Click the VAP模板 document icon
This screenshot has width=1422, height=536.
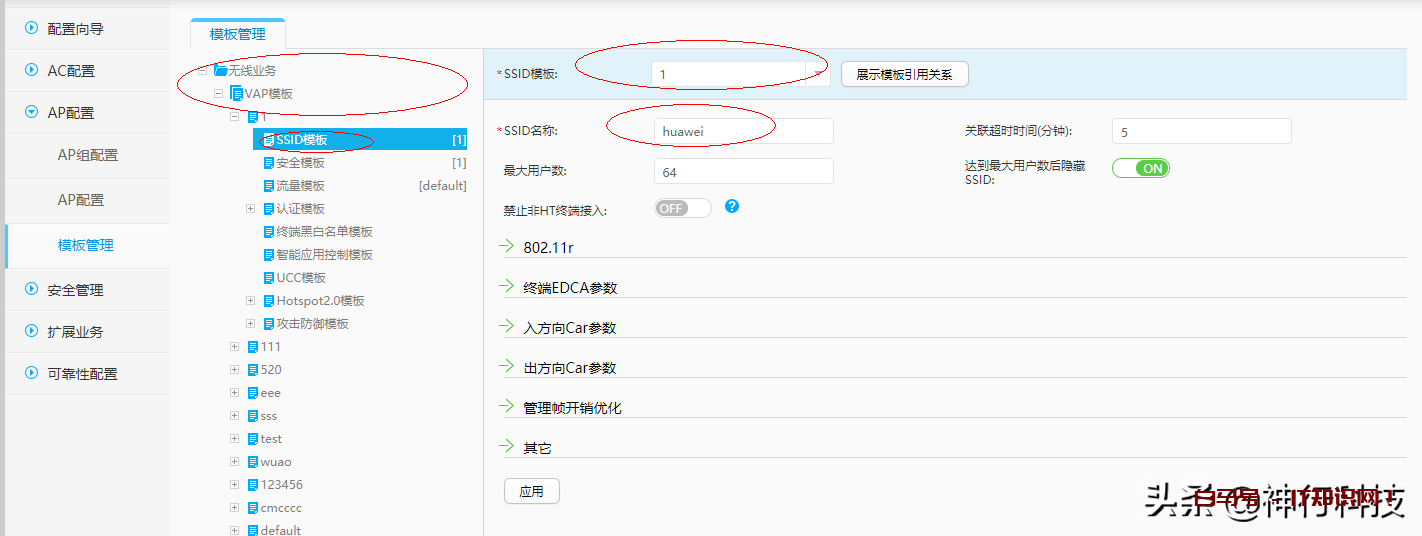237,94
